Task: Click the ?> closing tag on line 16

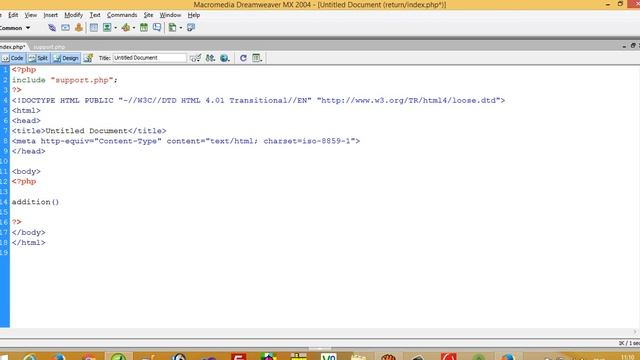Action: tap(17, 222)
